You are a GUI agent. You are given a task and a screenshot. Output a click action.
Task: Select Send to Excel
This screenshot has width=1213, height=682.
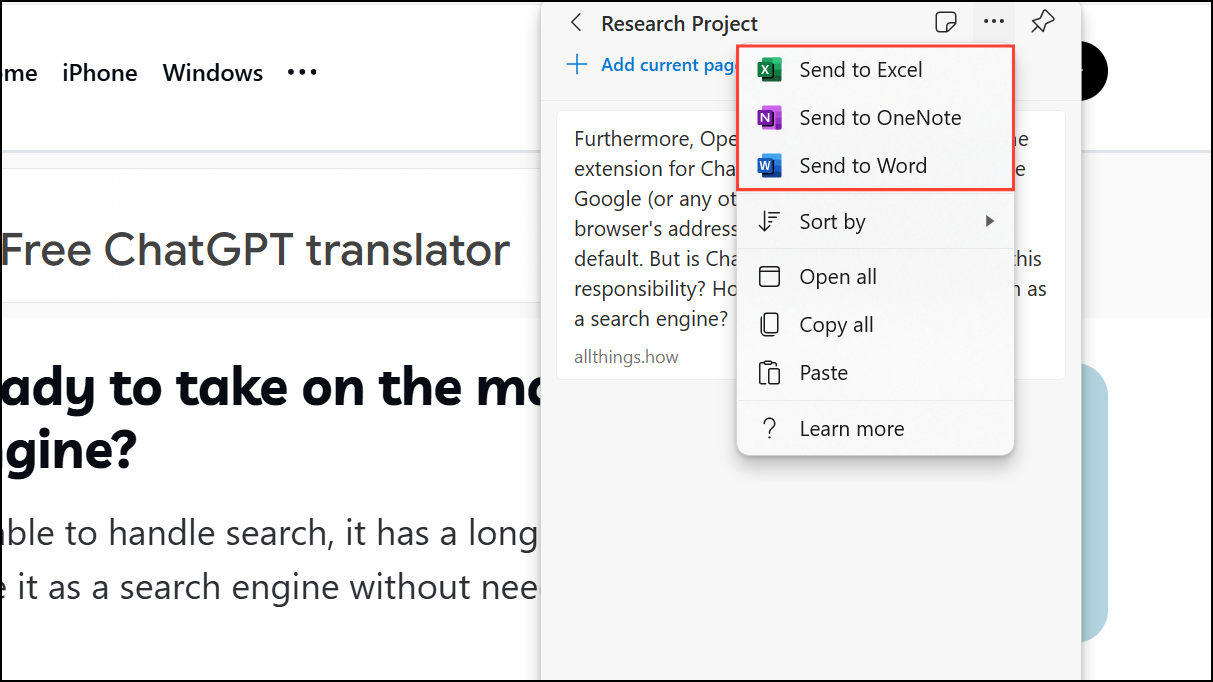click(860, 70)
